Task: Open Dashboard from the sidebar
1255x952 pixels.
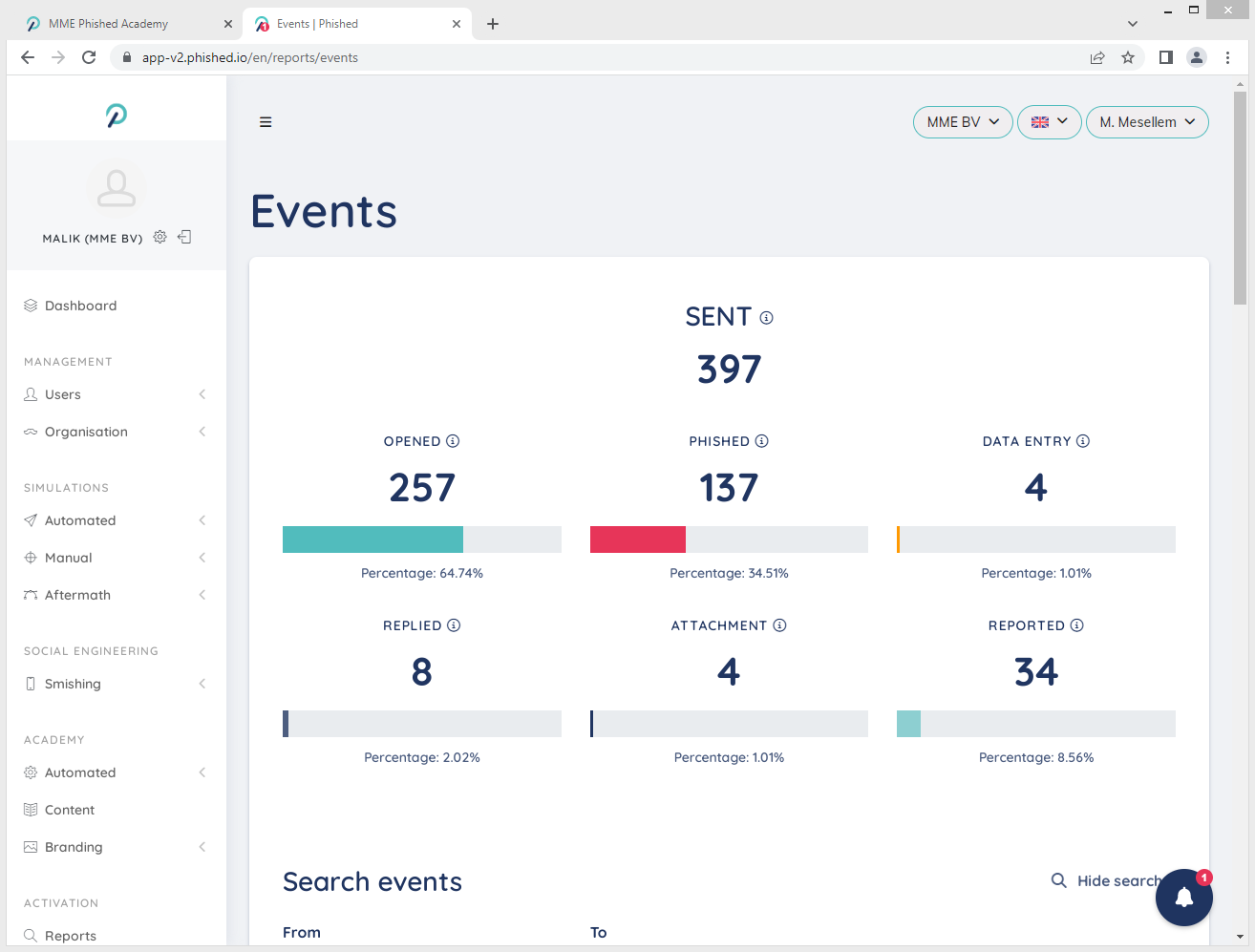Action: click(x=81, y=306)
